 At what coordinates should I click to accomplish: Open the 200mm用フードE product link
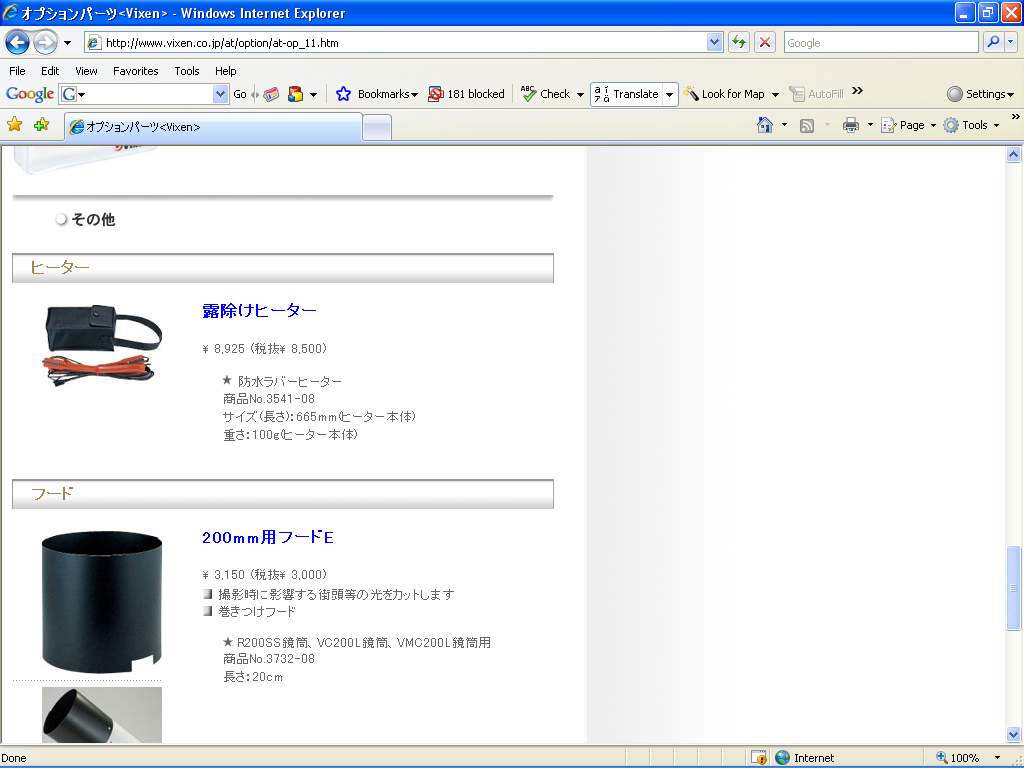click(x=268, y=537)
